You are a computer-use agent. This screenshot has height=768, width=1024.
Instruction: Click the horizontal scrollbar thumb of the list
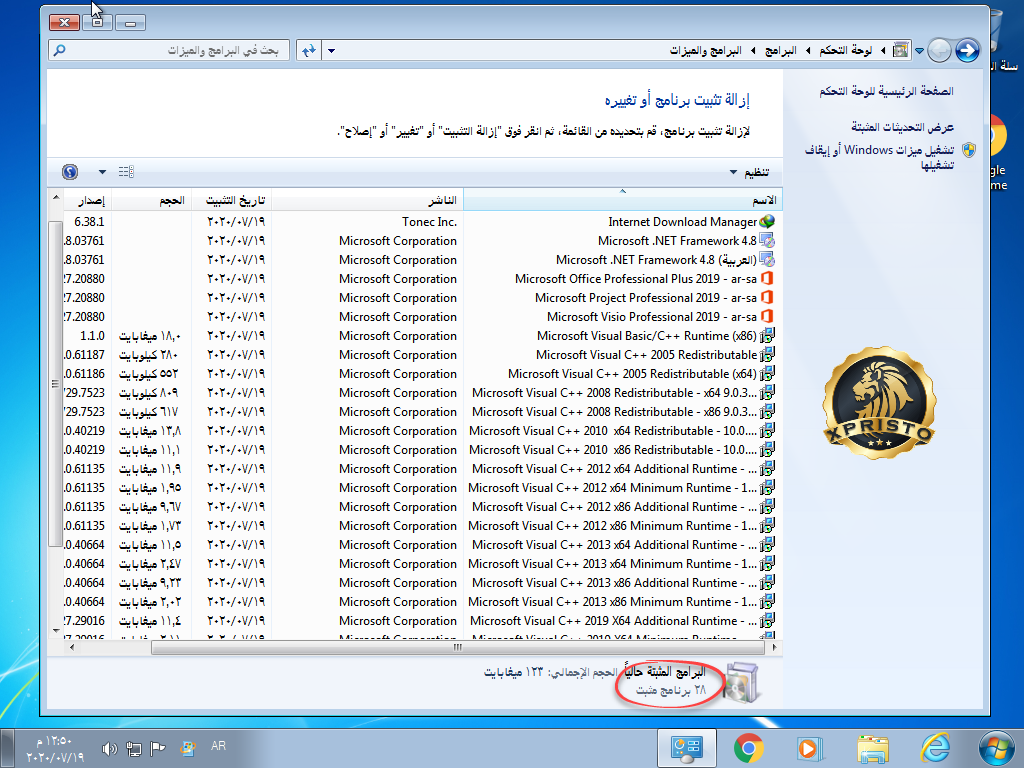(458, 648)
